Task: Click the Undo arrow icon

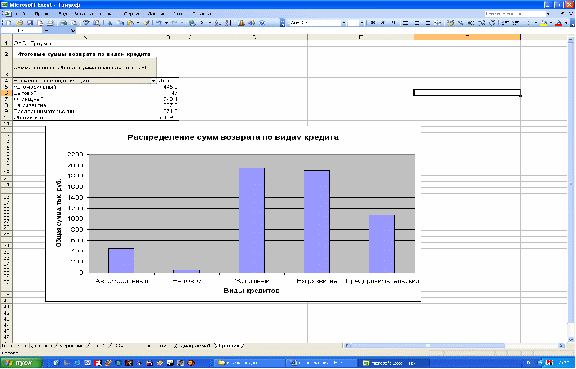Action: pos(158,23)
